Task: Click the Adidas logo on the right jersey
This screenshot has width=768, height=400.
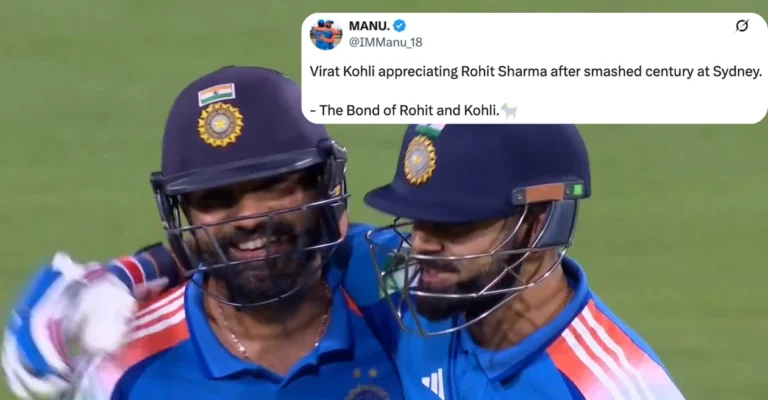Action: (x=434, y=383)
